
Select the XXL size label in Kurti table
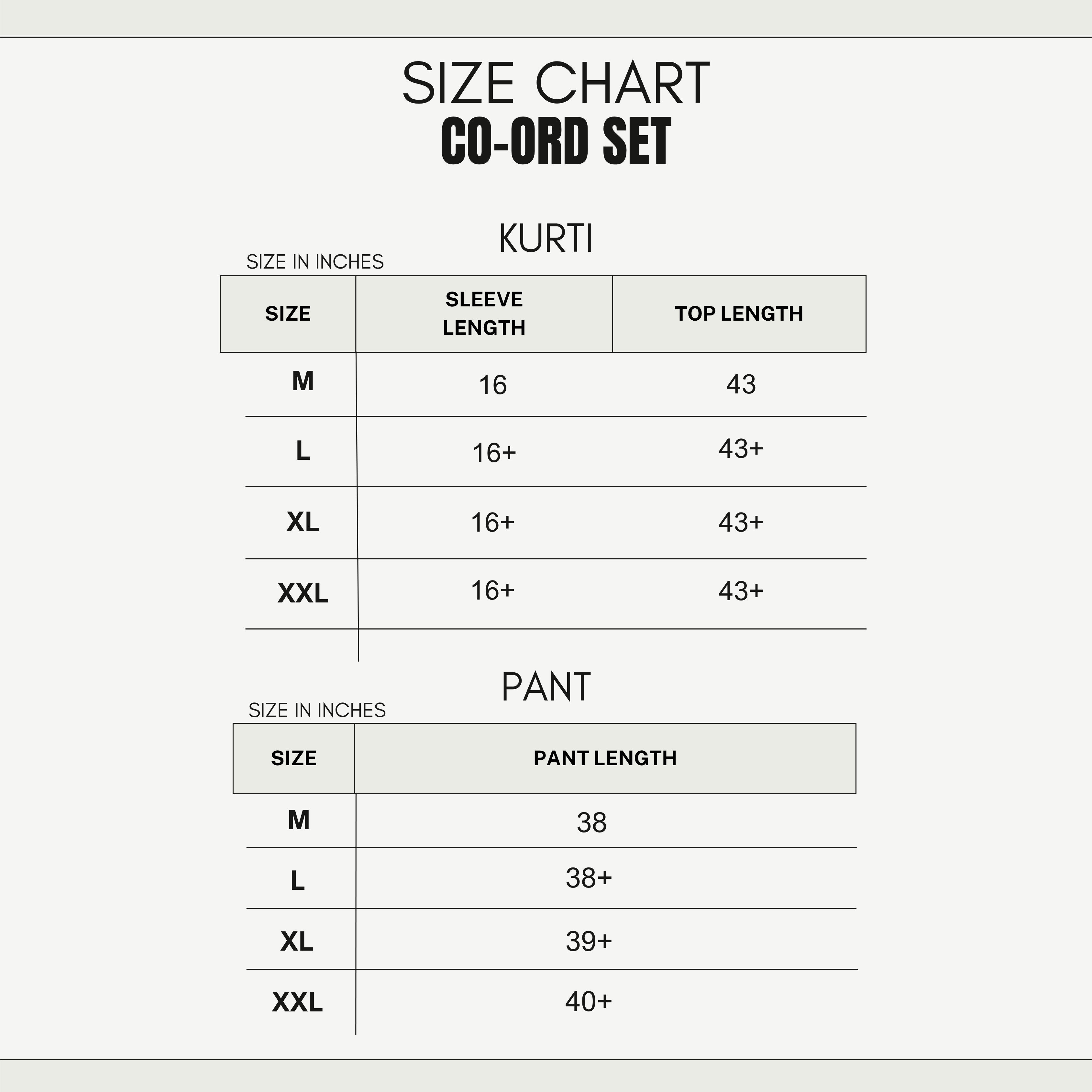pyautogui.click(x=303, y=593)
